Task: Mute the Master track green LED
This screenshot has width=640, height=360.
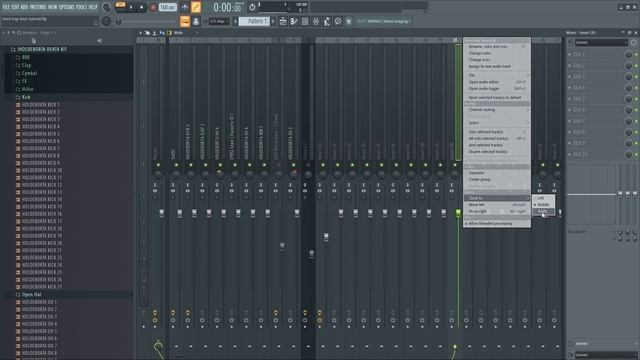Action: (158, 165)
